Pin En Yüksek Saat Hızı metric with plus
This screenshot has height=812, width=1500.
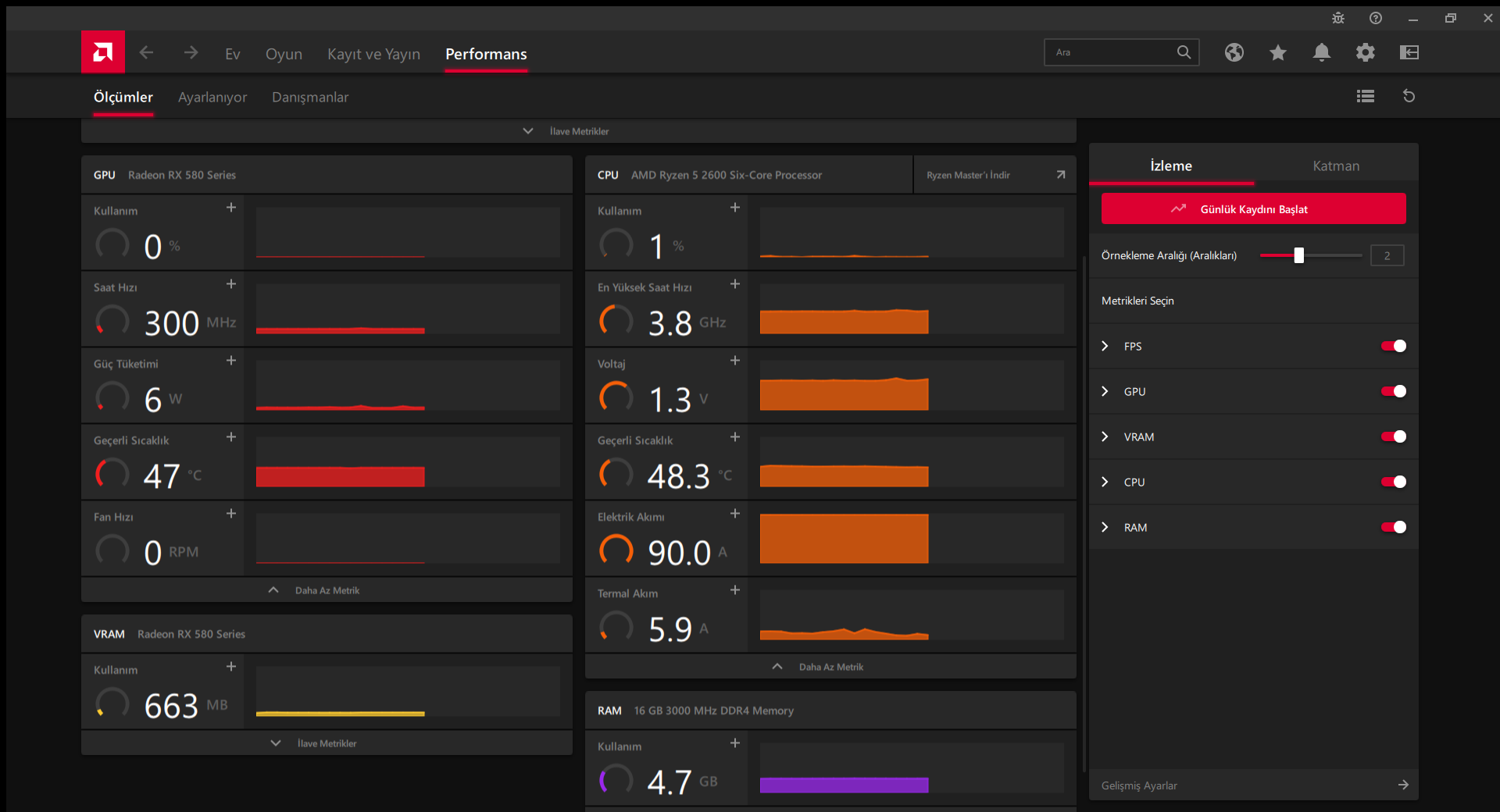[x=735, y=283]
